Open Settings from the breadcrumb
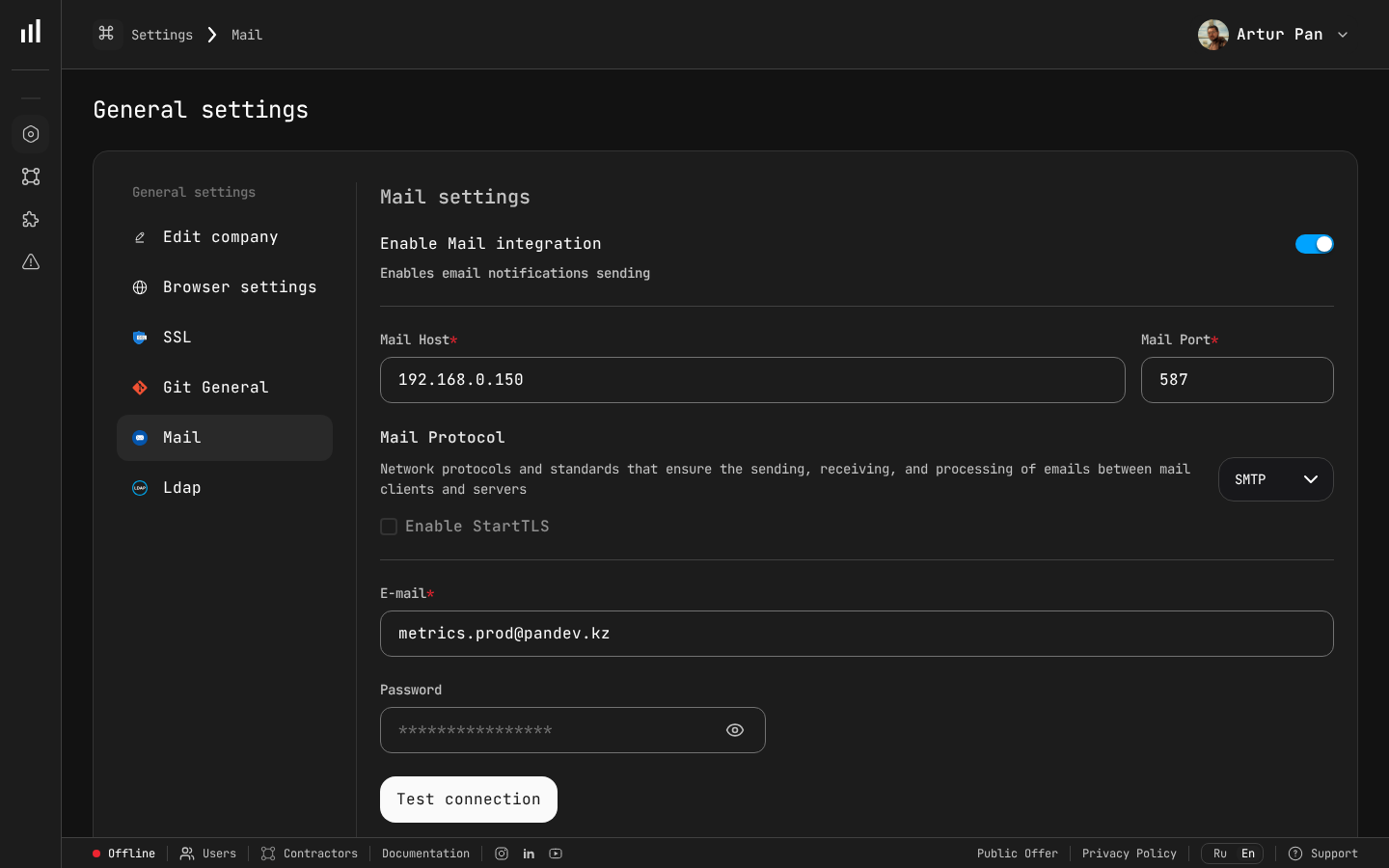The height and width of the screenshot is (868, 1389). coord(161,35)
